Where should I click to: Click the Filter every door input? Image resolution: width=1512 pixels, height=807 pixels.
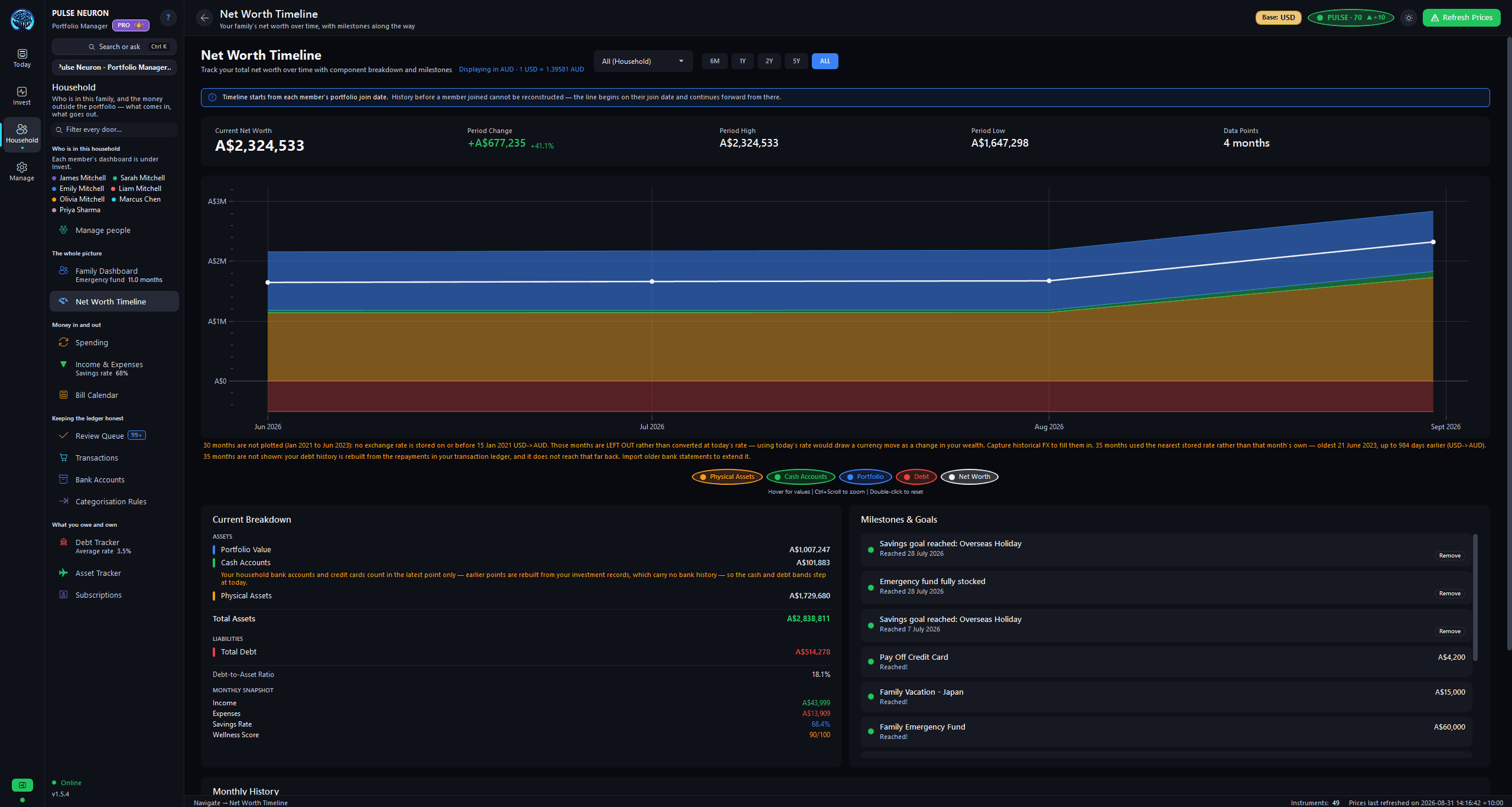[115, 129]
